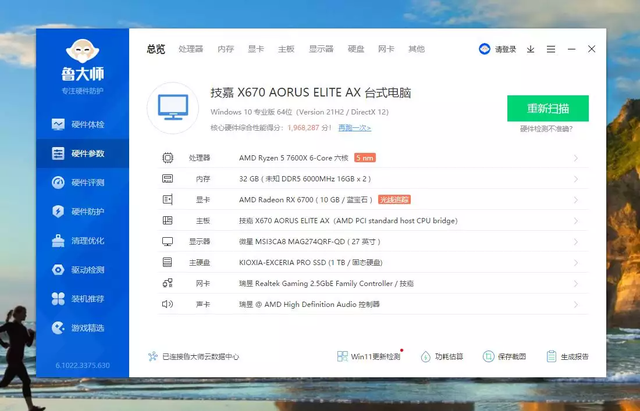Click the orange 5 nm badge
This screenshot has width=640, height=411.
pos(365,158)
